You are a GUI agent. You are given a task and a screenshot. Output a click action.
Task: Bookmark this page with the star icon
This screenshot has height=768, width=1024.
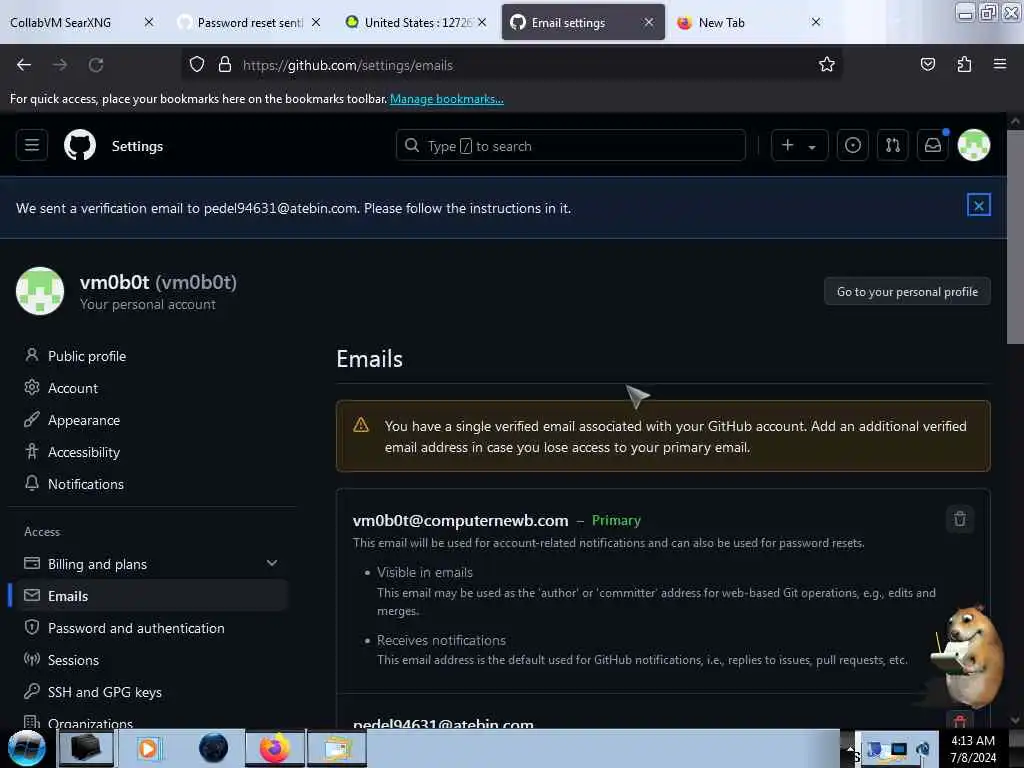click(x=827, y=64)
